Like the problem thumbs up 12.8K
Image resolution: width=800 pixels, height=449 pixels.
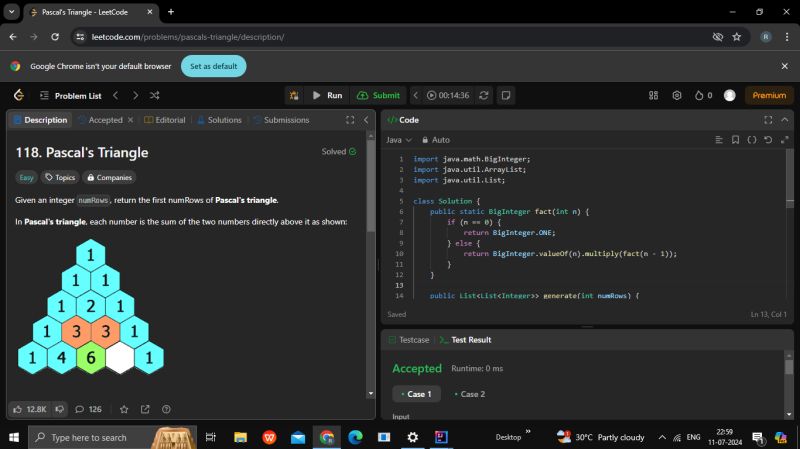tap(30, 409)
